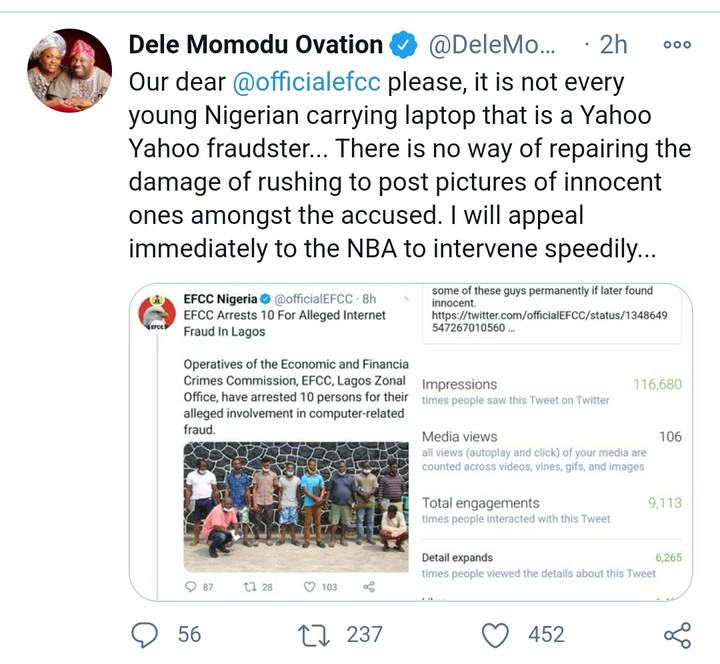Expand the EFCC tweet's dropdown chevron
720x664 pixels.
point(404,299)
